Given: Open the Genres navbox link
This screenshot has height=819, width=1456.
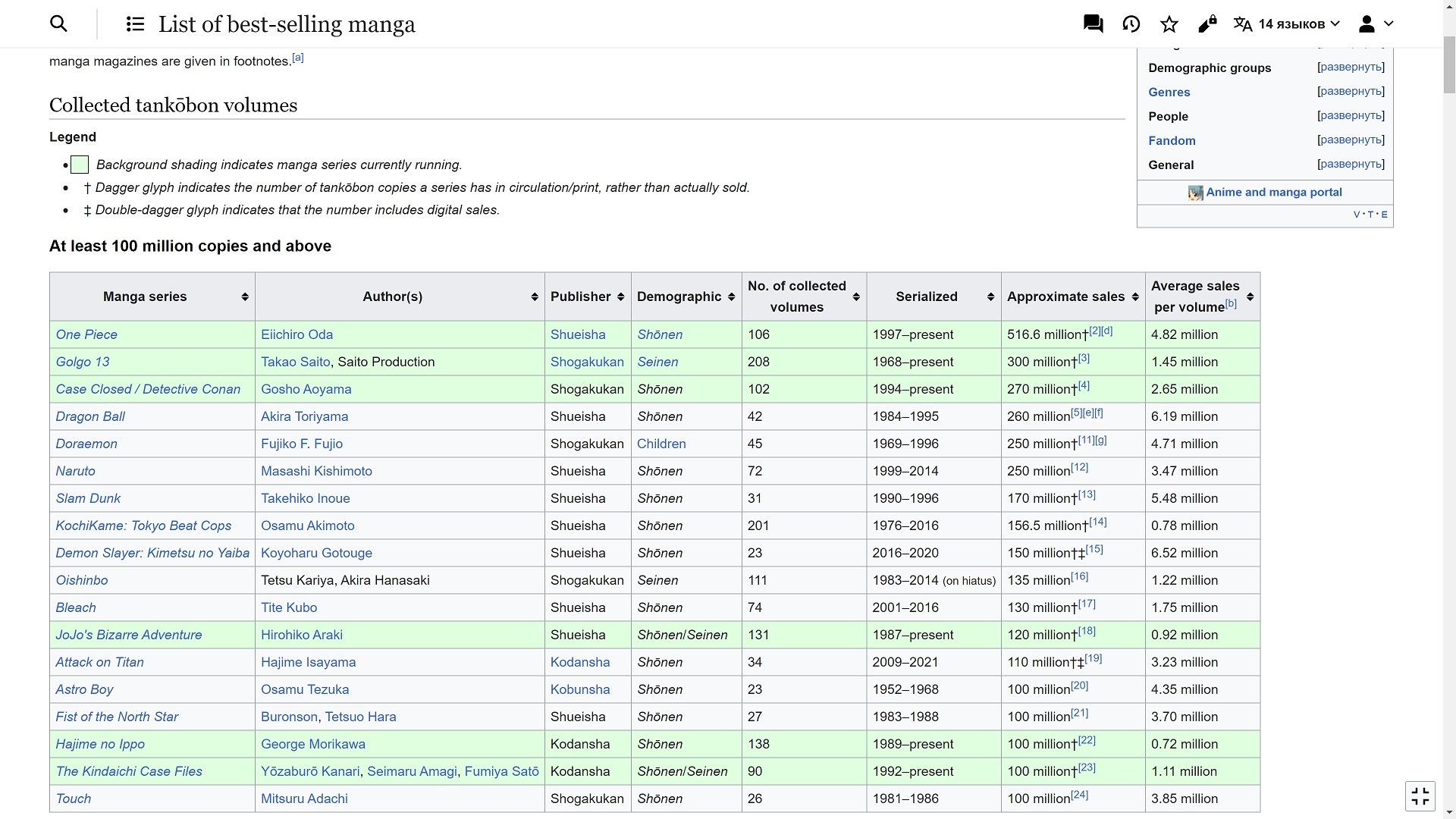Looking at the screenshot, I should [1169, 92].
